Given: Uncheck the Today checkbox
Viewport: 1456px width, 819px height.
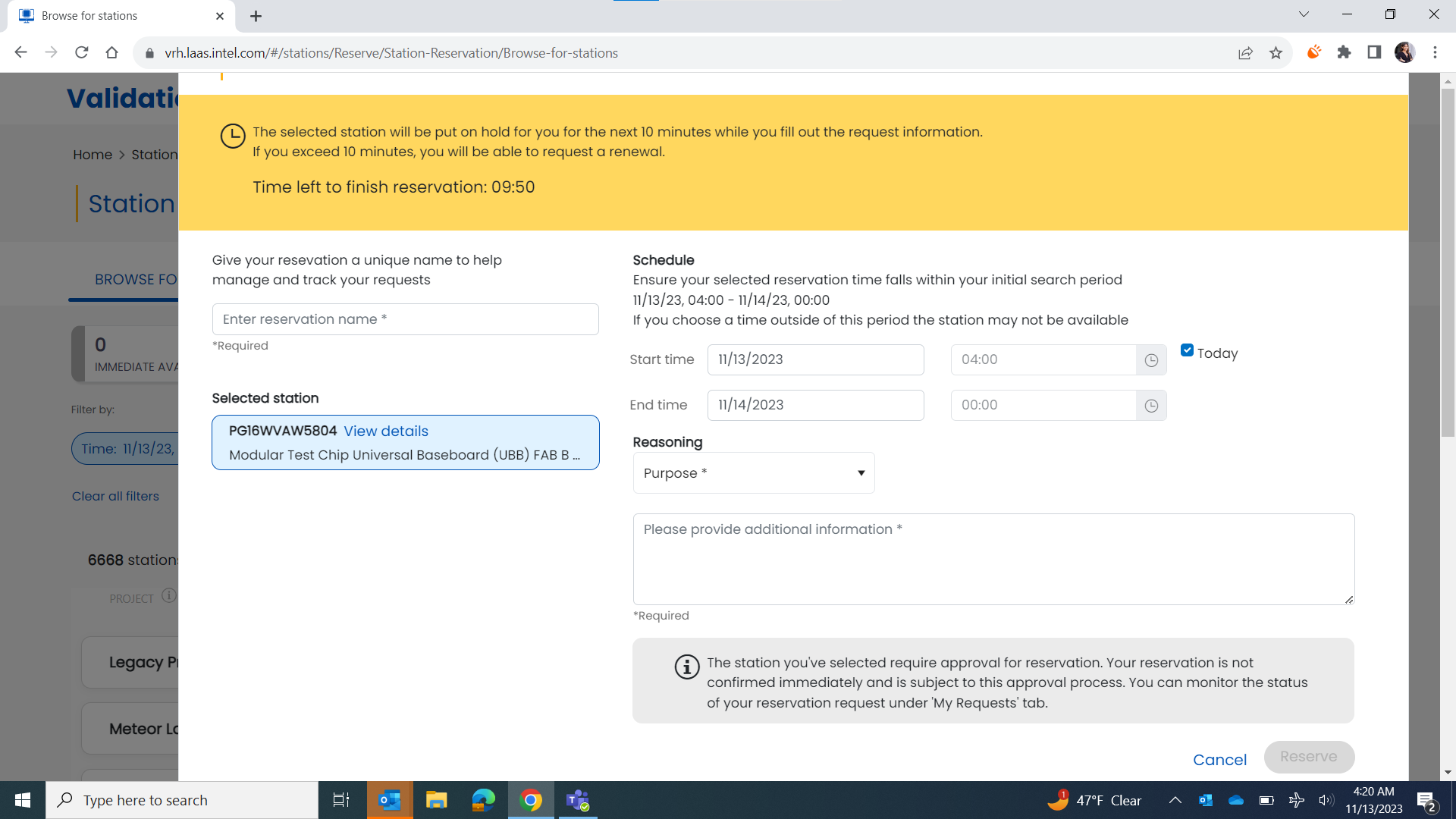Looking at the screenshot, I should pos(1187,350).
